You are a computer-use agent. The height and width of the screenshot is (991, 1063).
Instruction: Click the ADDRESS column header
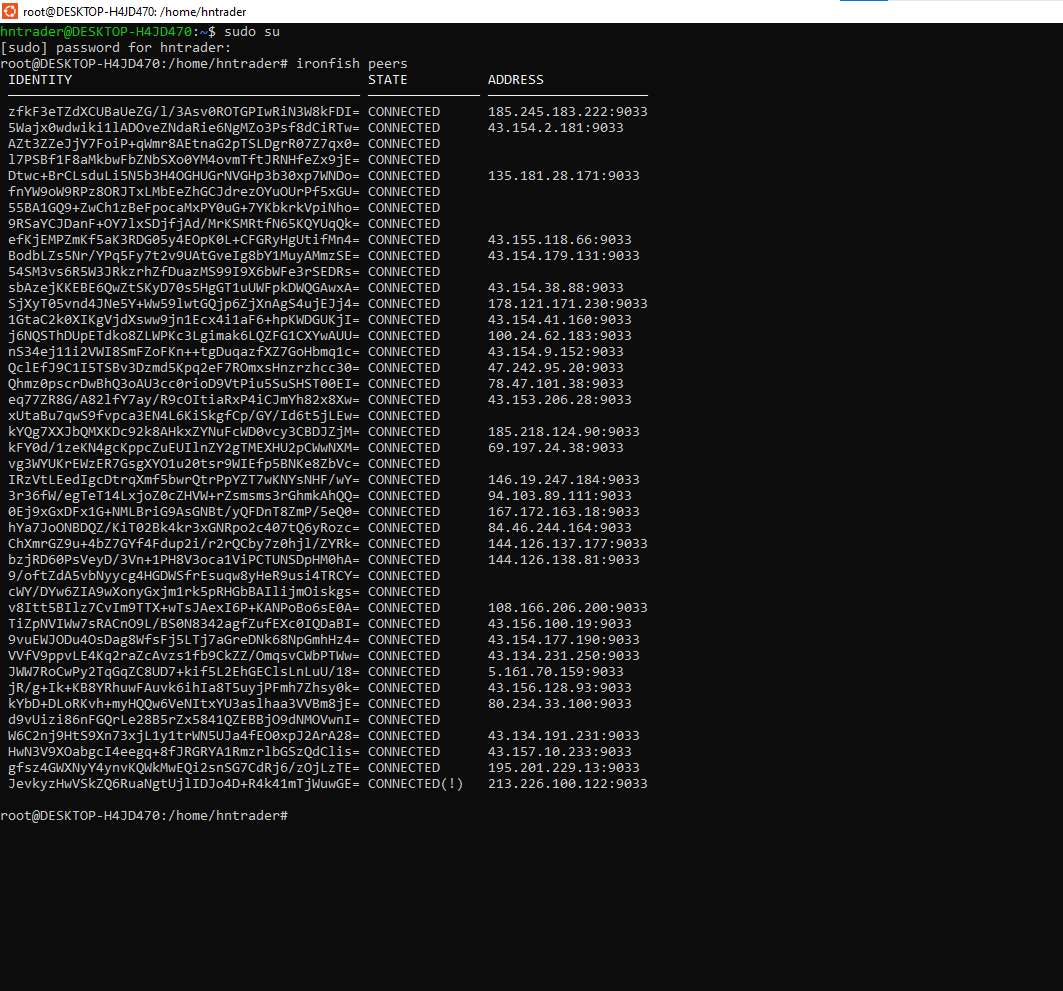point(516,80)
